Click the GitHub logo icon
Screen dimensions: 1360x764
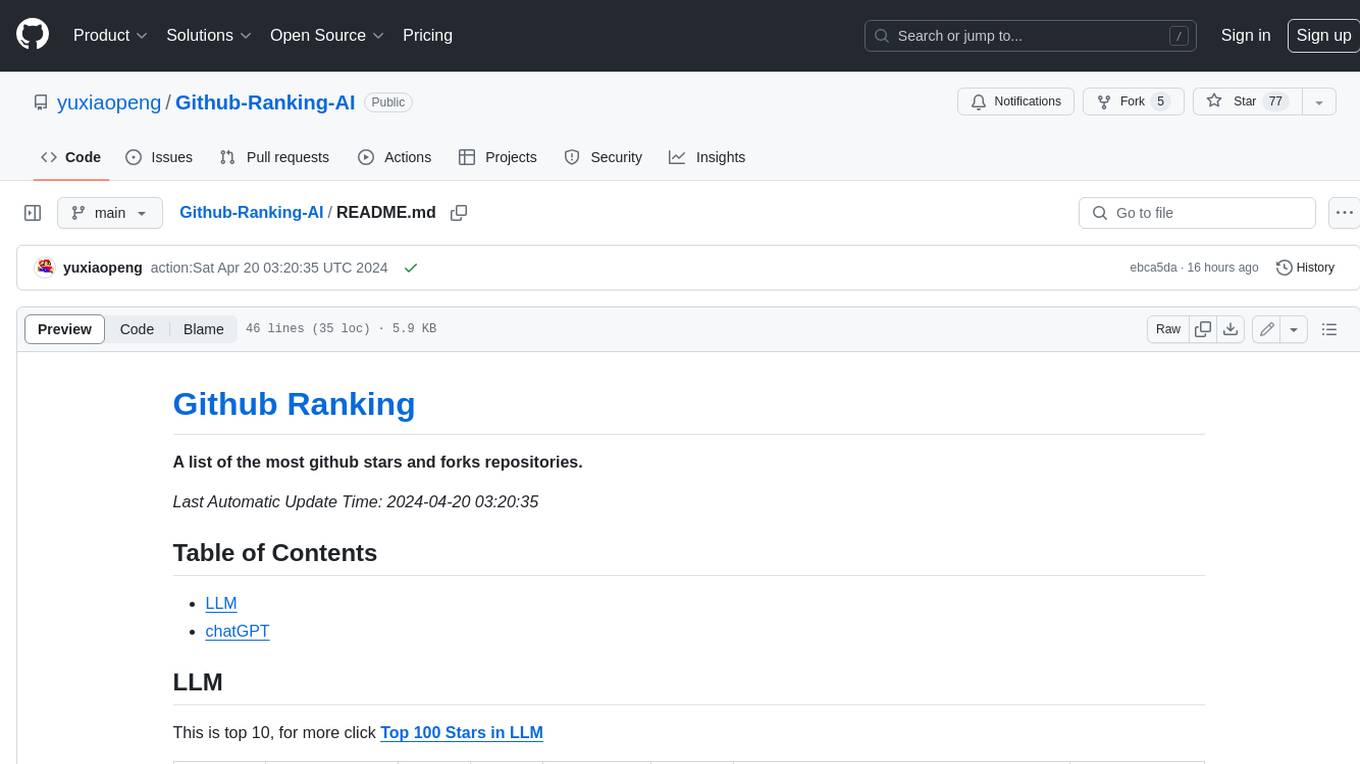(x=32, y=35)
